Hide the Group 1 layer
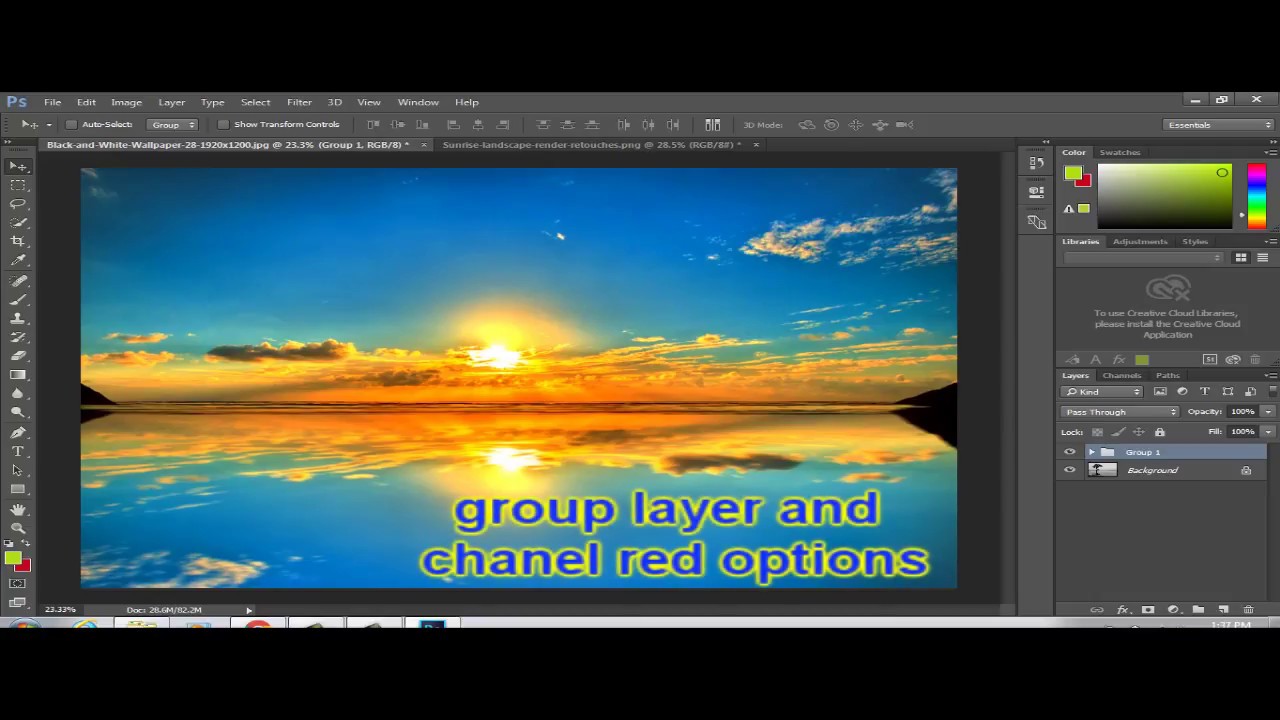 click(x=1070, y=452)
